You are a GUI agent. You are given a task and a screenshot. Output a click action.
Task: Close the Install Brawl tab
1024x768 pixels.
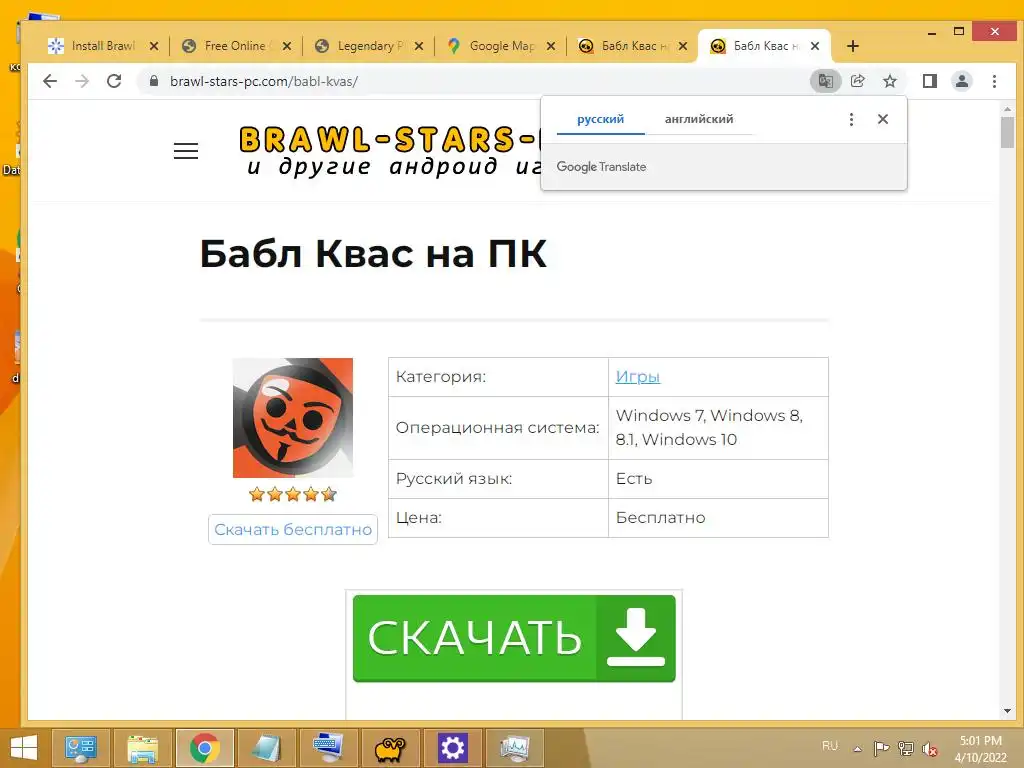153,46
